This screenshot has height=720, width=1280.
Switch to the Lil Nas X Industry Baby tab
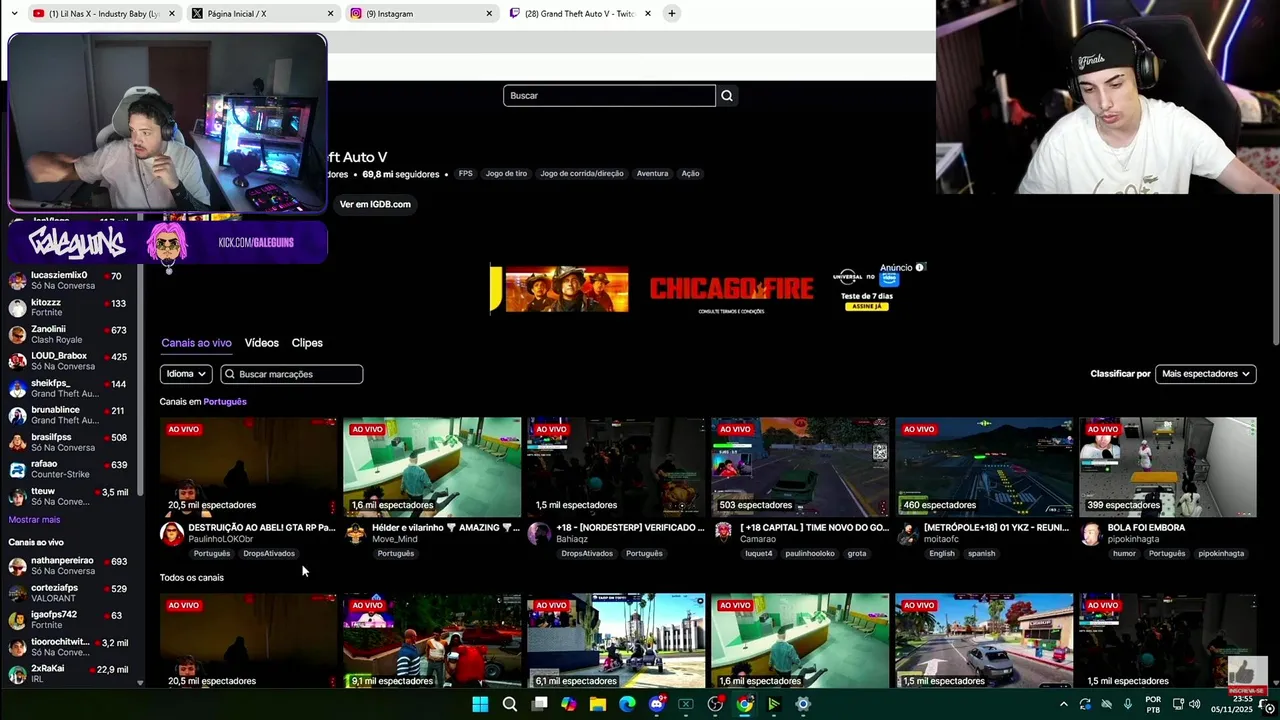pyautogui.click(x=105, y=14)
